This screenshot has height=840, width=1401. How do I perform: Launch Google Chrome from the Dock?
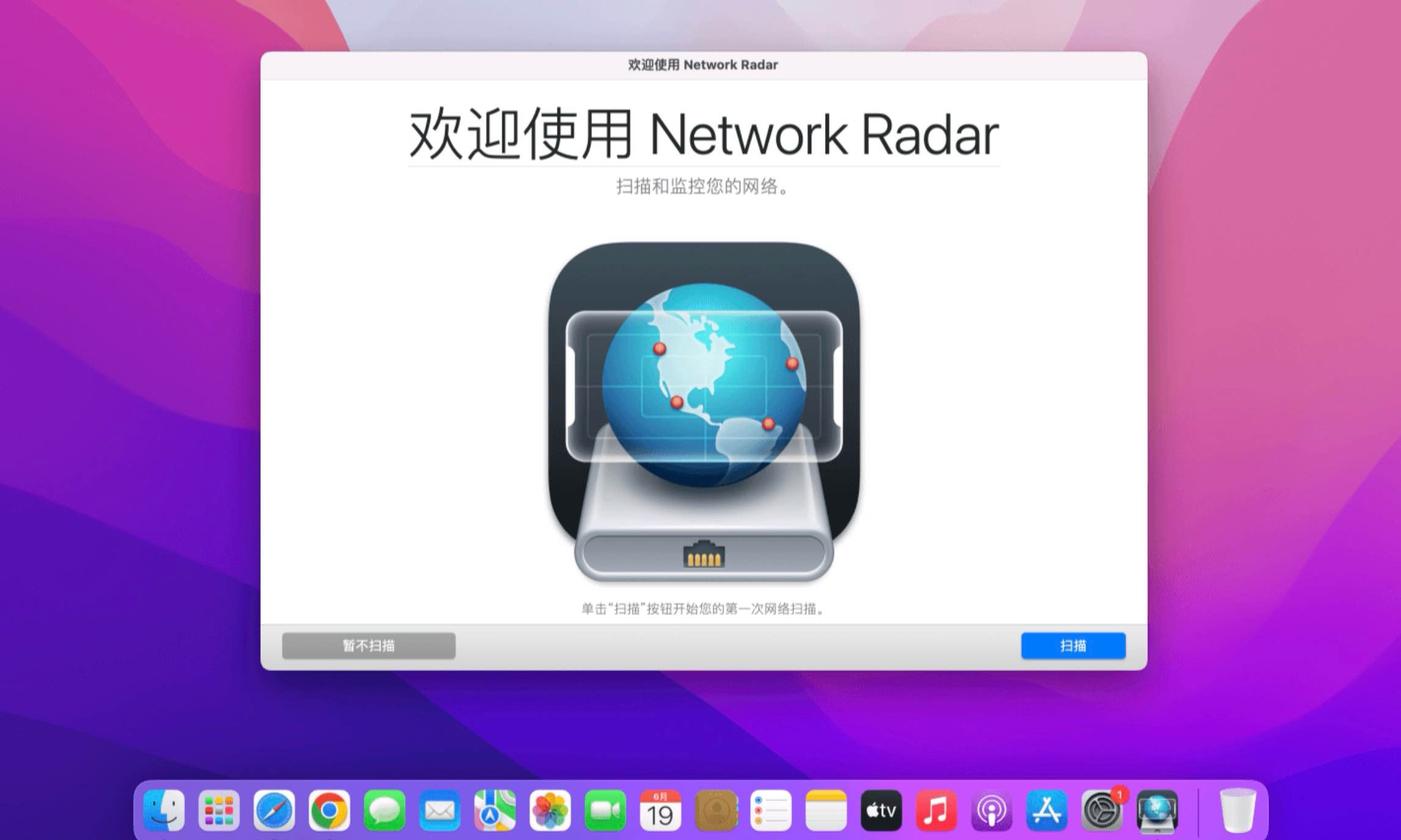[329, 810]
